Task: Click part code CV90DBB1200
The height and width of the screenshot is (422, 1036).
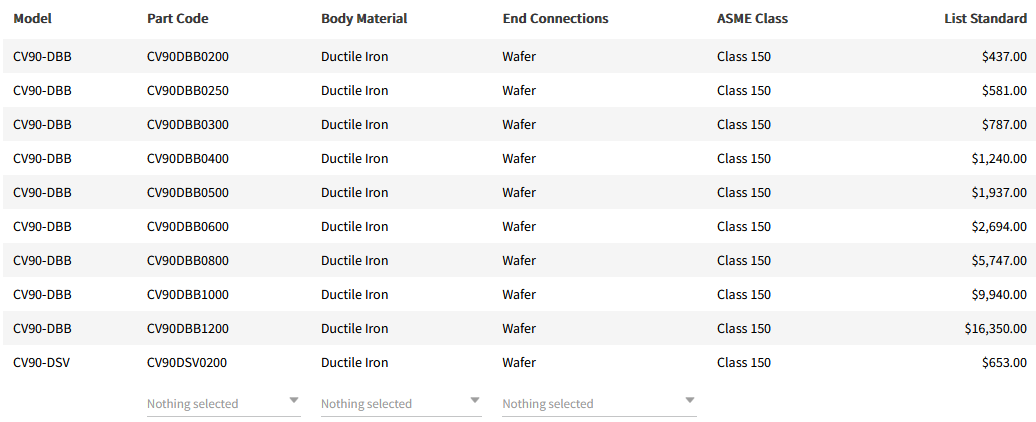Action: tap(188, 329)
